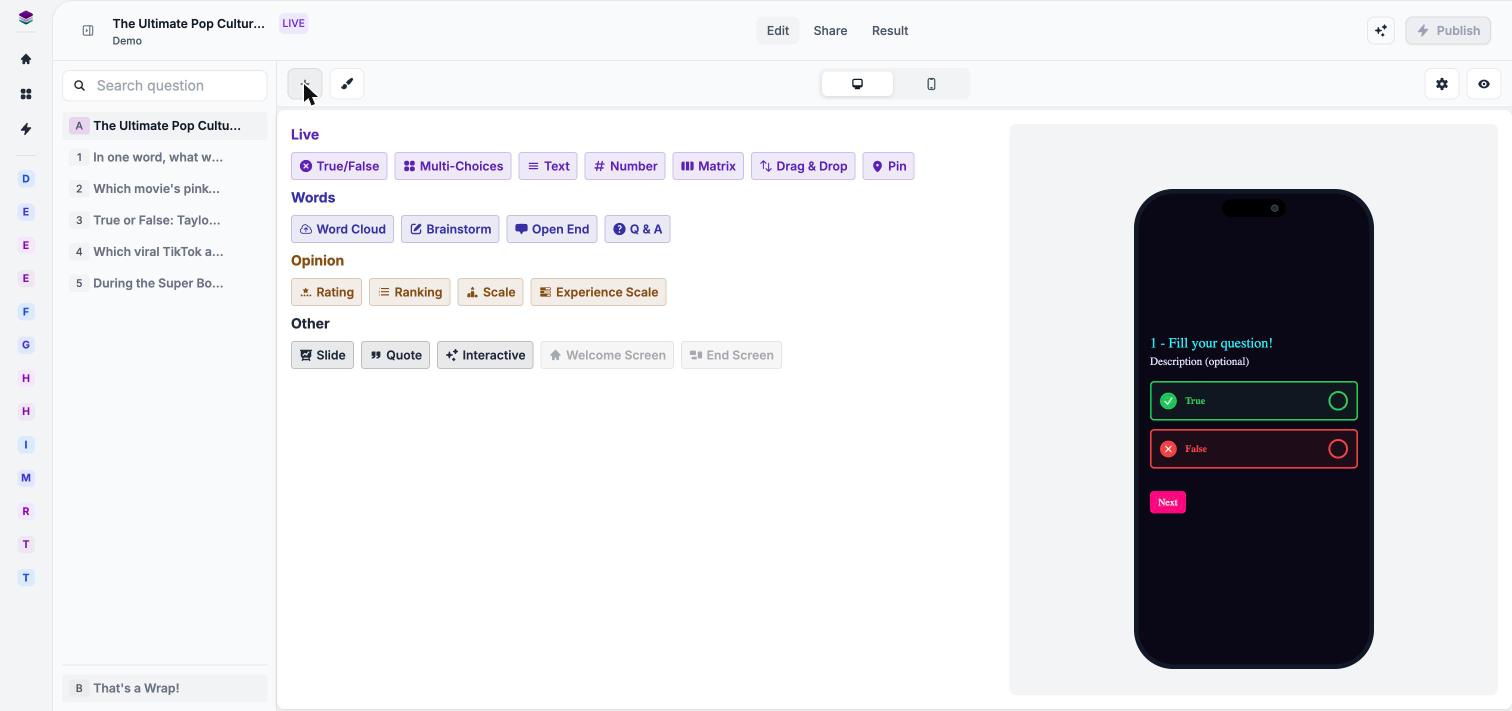The height and width of the screenshot is (711, 1512).
Task: Open workspace F in sidebar
Action: coord(26,312)
